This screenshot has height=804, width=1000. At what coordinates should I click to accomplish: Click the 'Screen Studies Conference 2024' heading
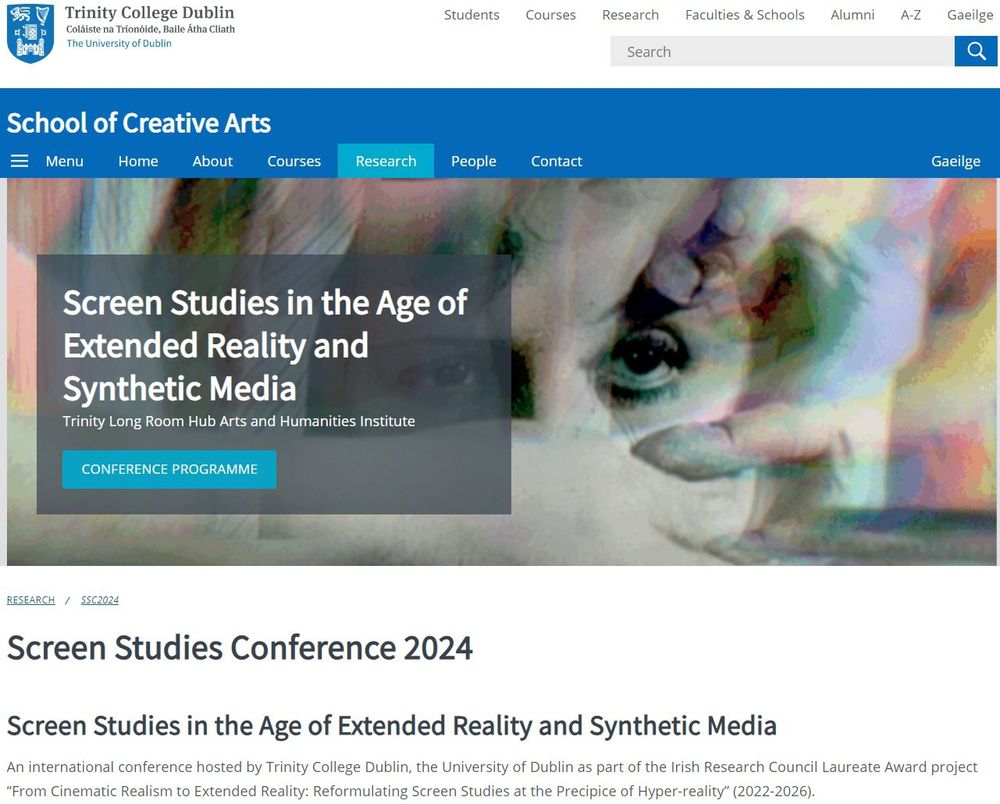pyautogui.click(x=240, y=647)
